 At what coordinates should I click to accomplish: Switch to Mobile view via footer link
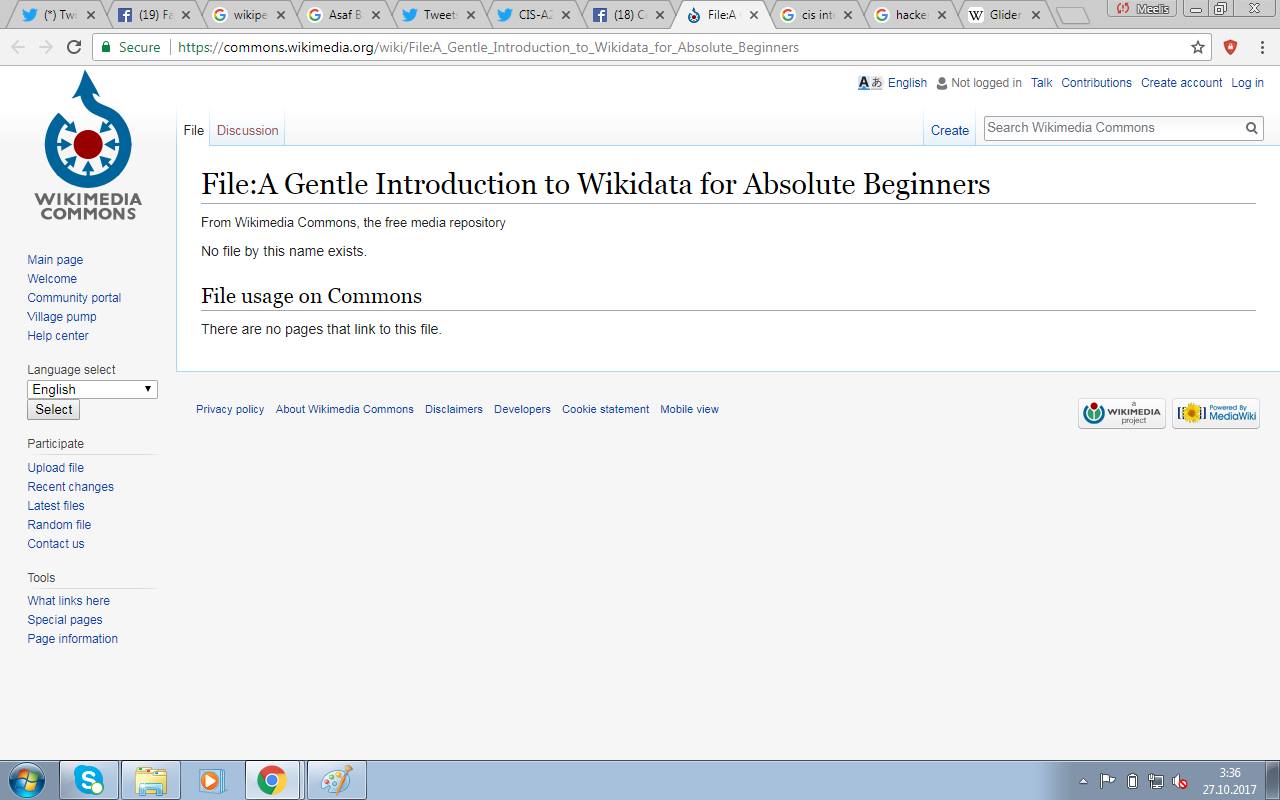pos(689,409)
